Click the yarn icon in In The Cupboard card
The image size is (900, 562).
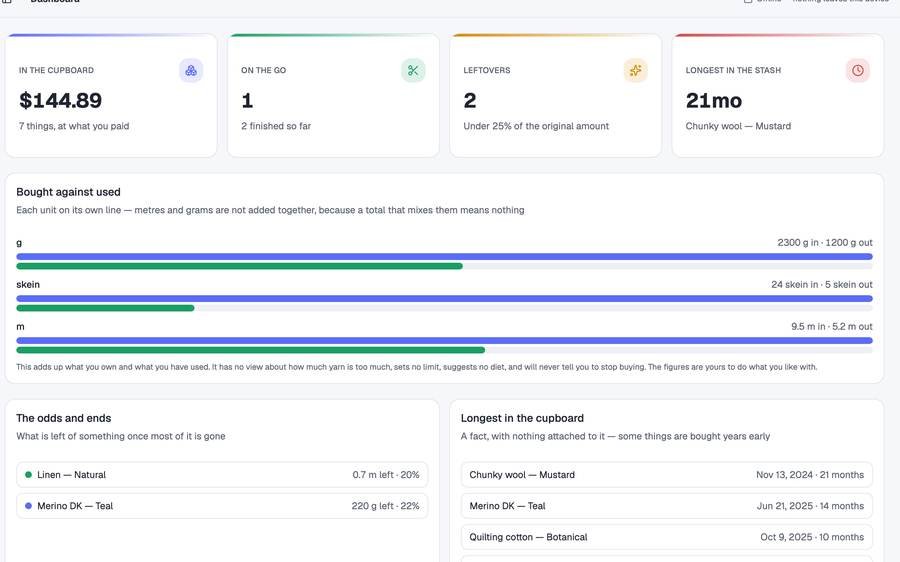tap(191, 71)
